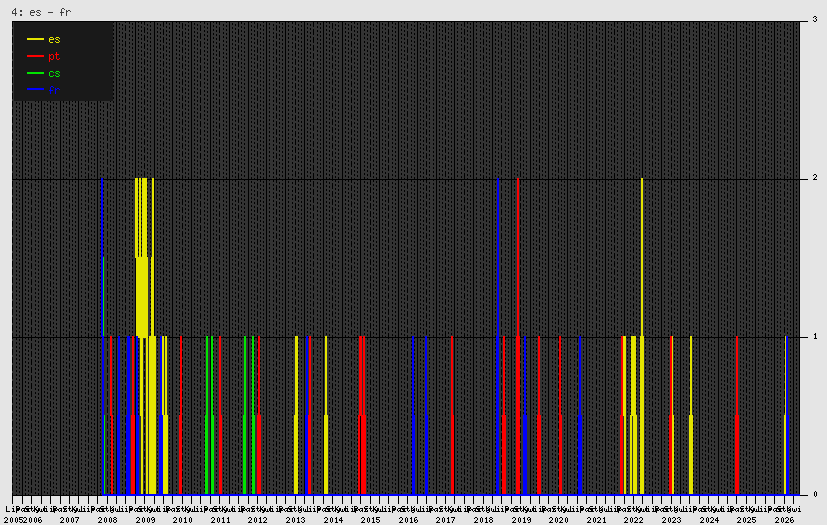Select the blue 'fr' legend line

click(x=35, y=90)
